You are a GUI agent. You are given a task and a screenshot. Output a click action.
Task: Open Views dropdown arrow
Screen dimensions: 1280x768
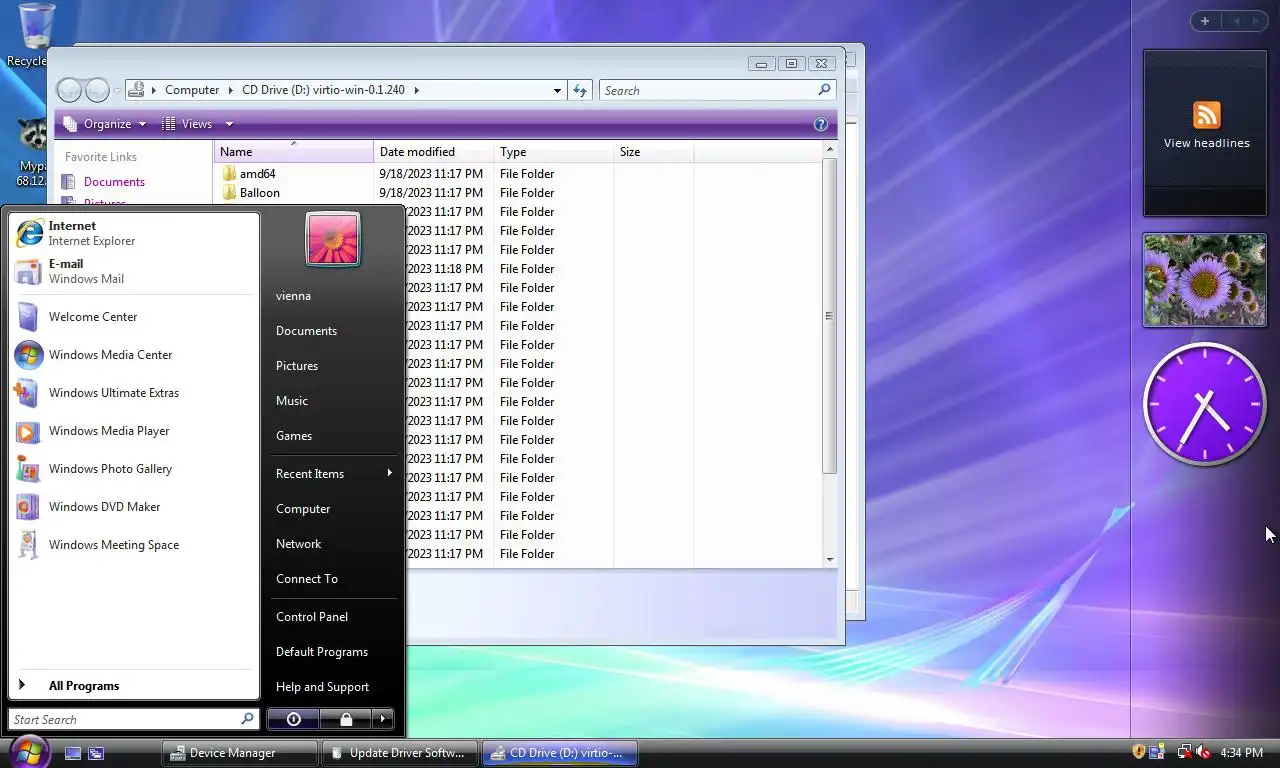[229, 124]
